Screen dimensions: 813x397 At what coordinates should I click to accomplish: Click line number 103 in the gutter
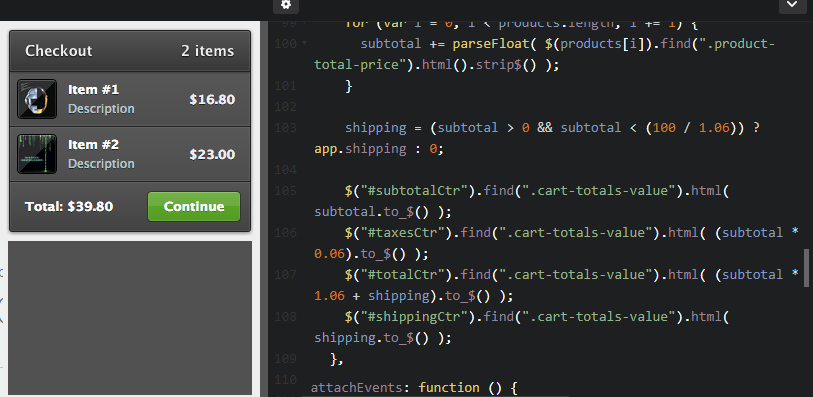click(286, 127)
